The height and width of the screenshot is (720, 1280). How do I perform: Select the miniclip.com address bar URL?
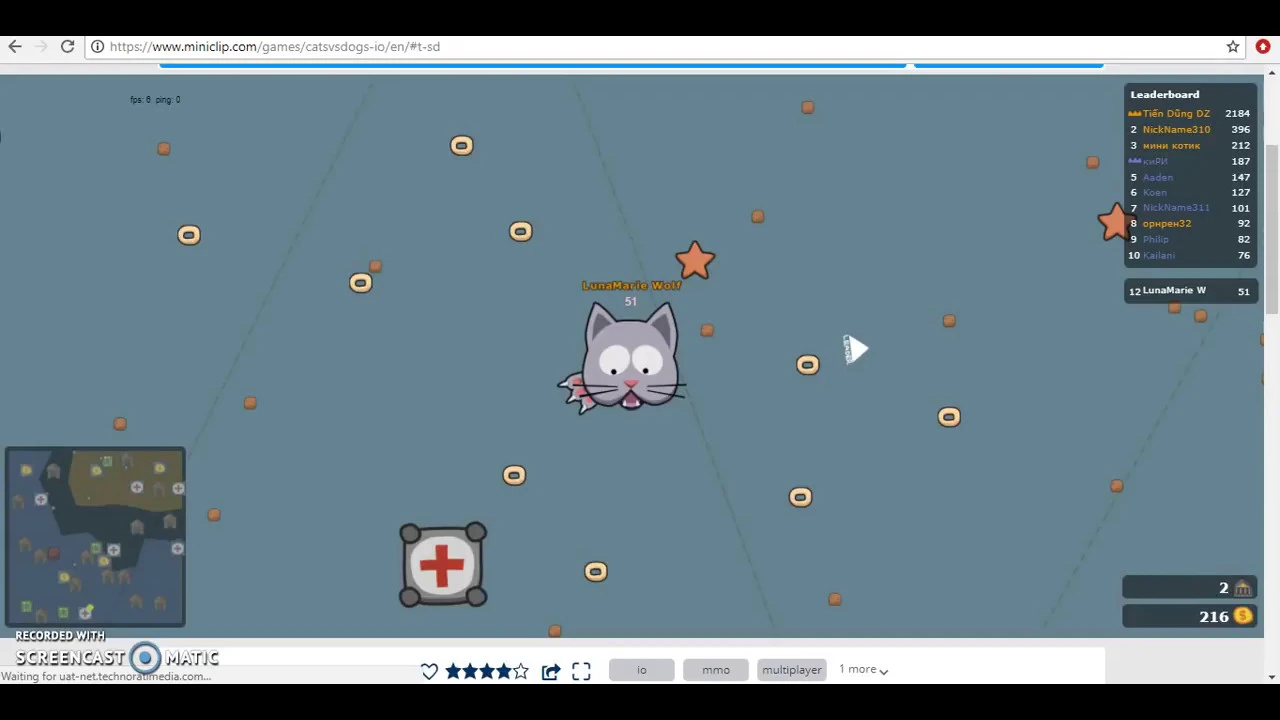(x=275, y=46)
